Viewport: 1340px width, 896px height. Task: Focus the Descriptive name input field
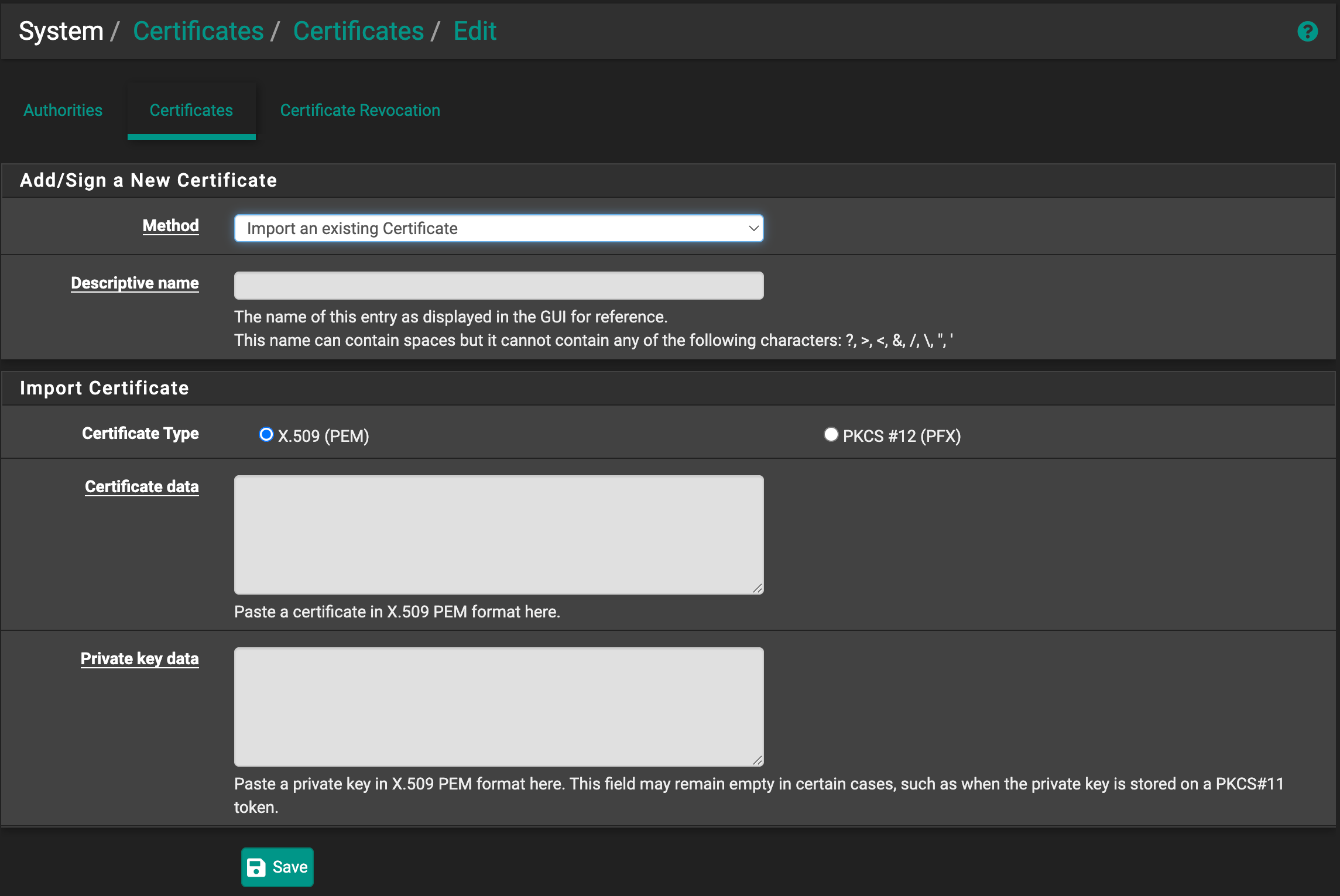coord(499,286)
